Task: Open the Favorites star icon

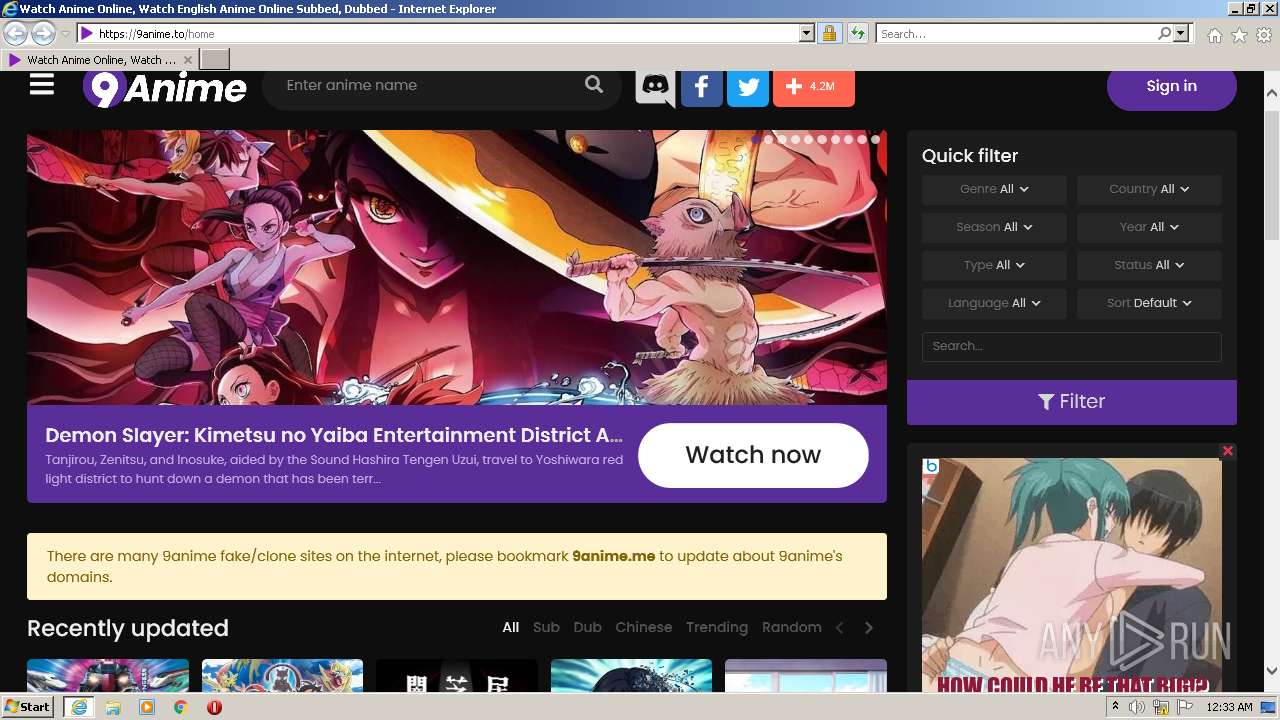Action: pyautogui.click(x=1239, y=35)
